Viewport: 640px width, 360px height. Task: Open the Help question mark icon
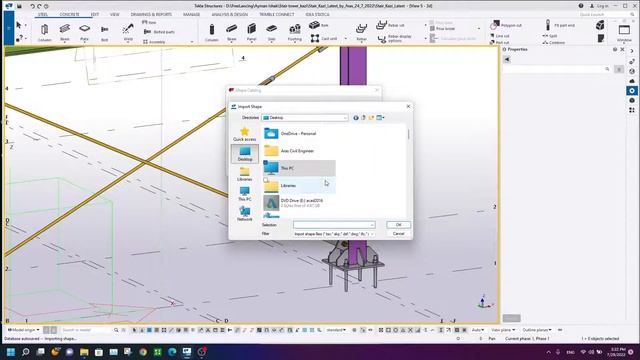581,6
